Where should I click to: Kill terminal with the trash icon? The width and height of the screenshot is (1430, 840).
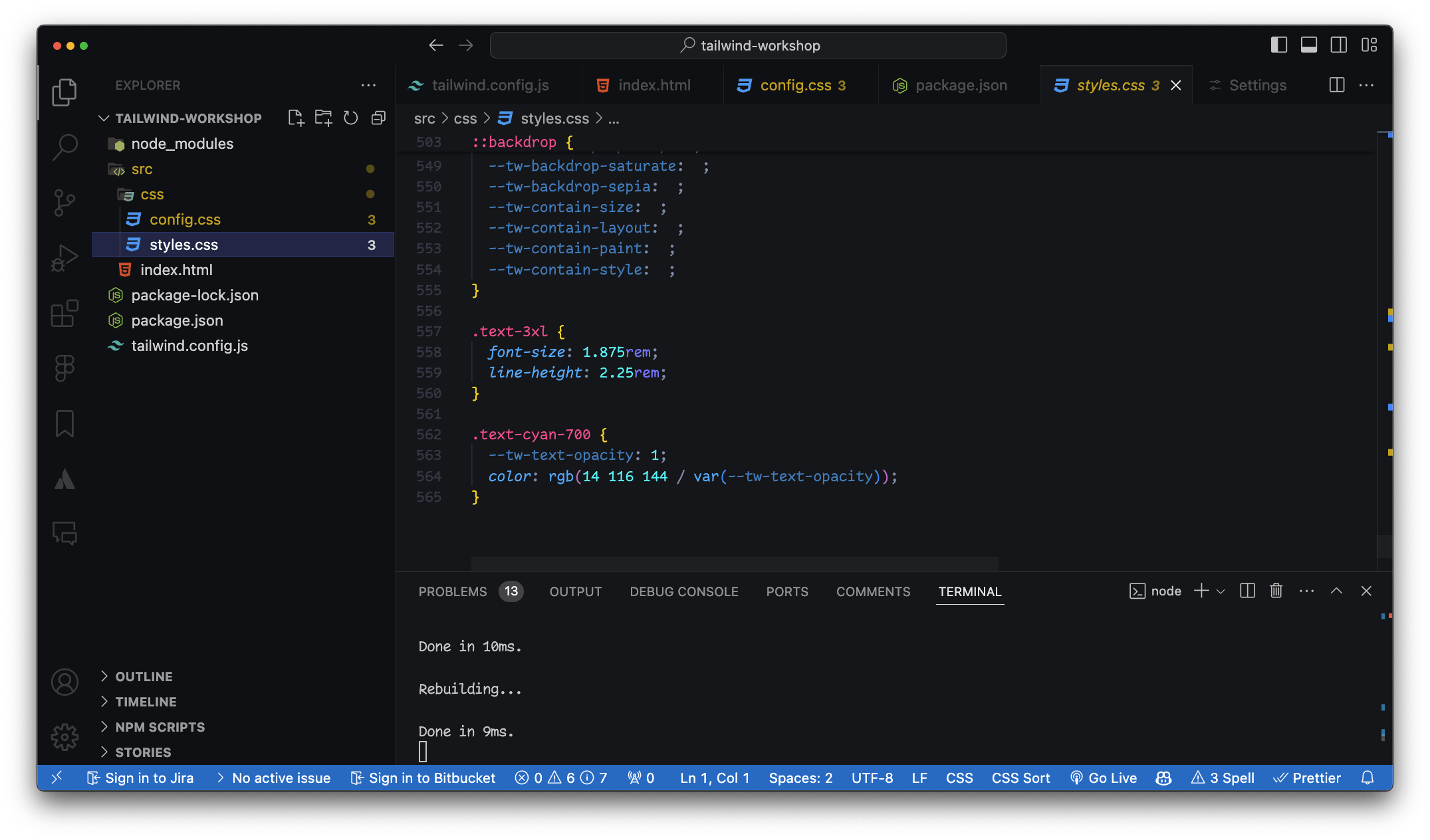point(1276,591)
